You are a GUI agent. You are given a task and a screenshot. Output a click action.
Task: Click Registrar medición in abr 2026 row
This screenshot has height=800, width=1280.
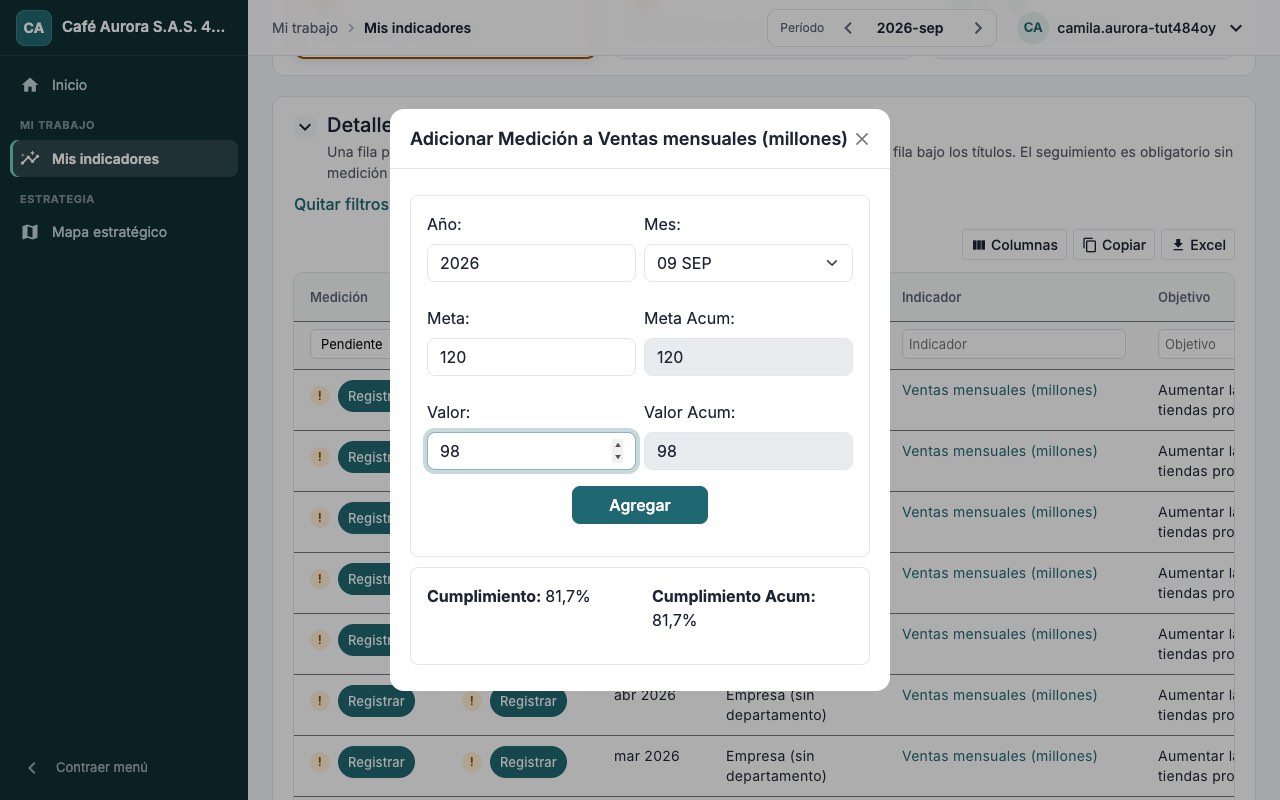[x=376, y=701]
